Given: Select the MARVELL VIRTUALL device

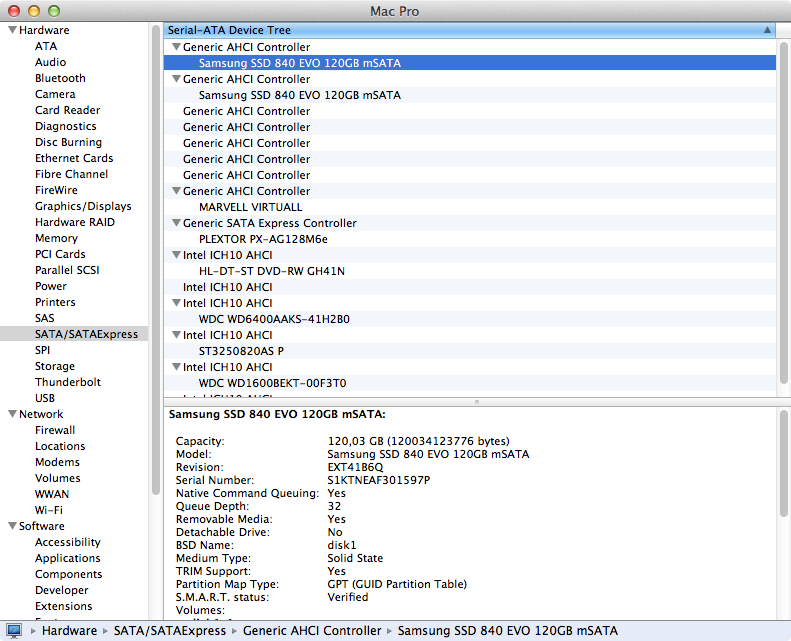Looking at the screenshot, I should 470,207.
